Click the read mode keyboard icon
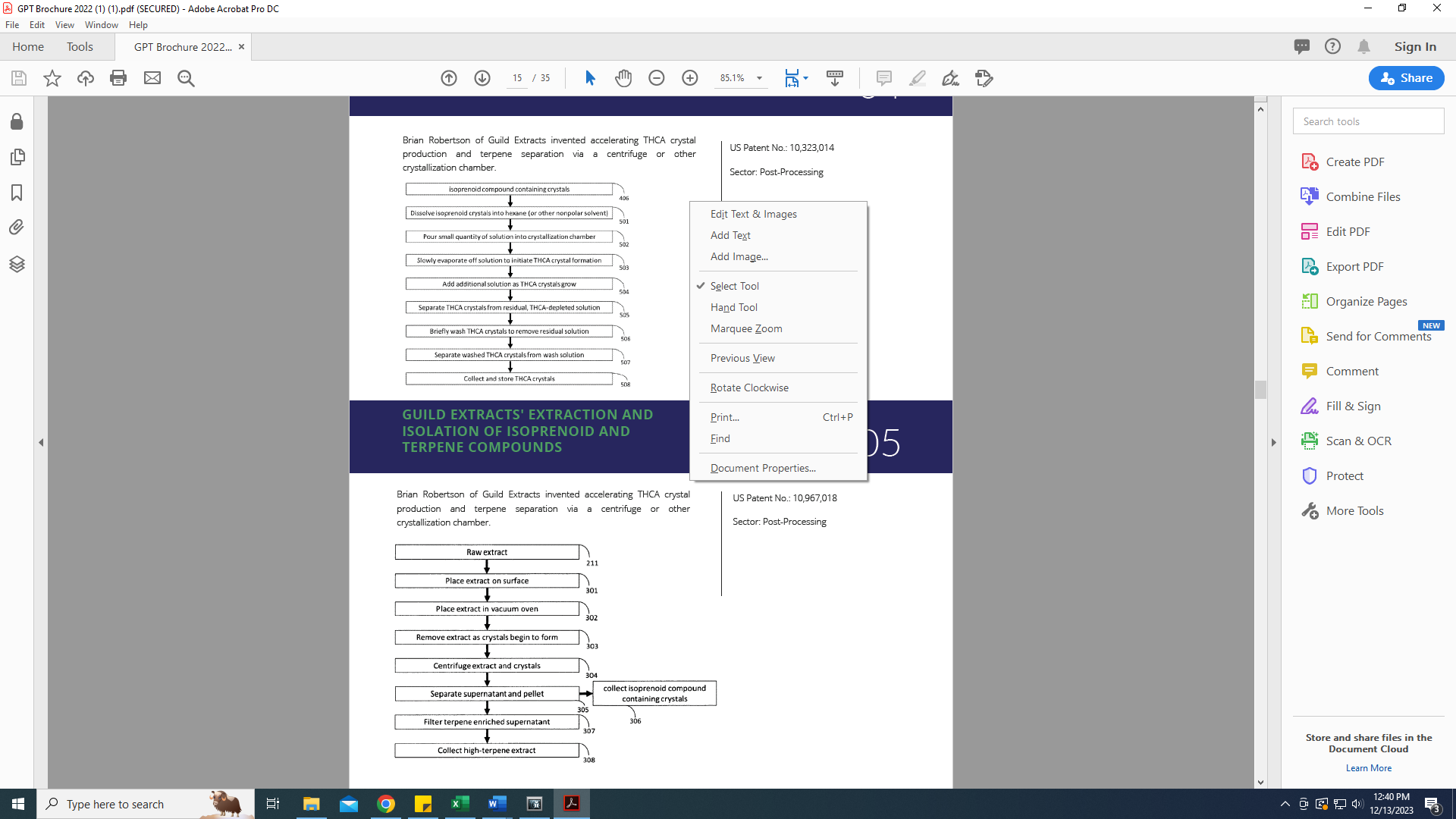Viewport: 1456px width, 819px height. [835, 78]
